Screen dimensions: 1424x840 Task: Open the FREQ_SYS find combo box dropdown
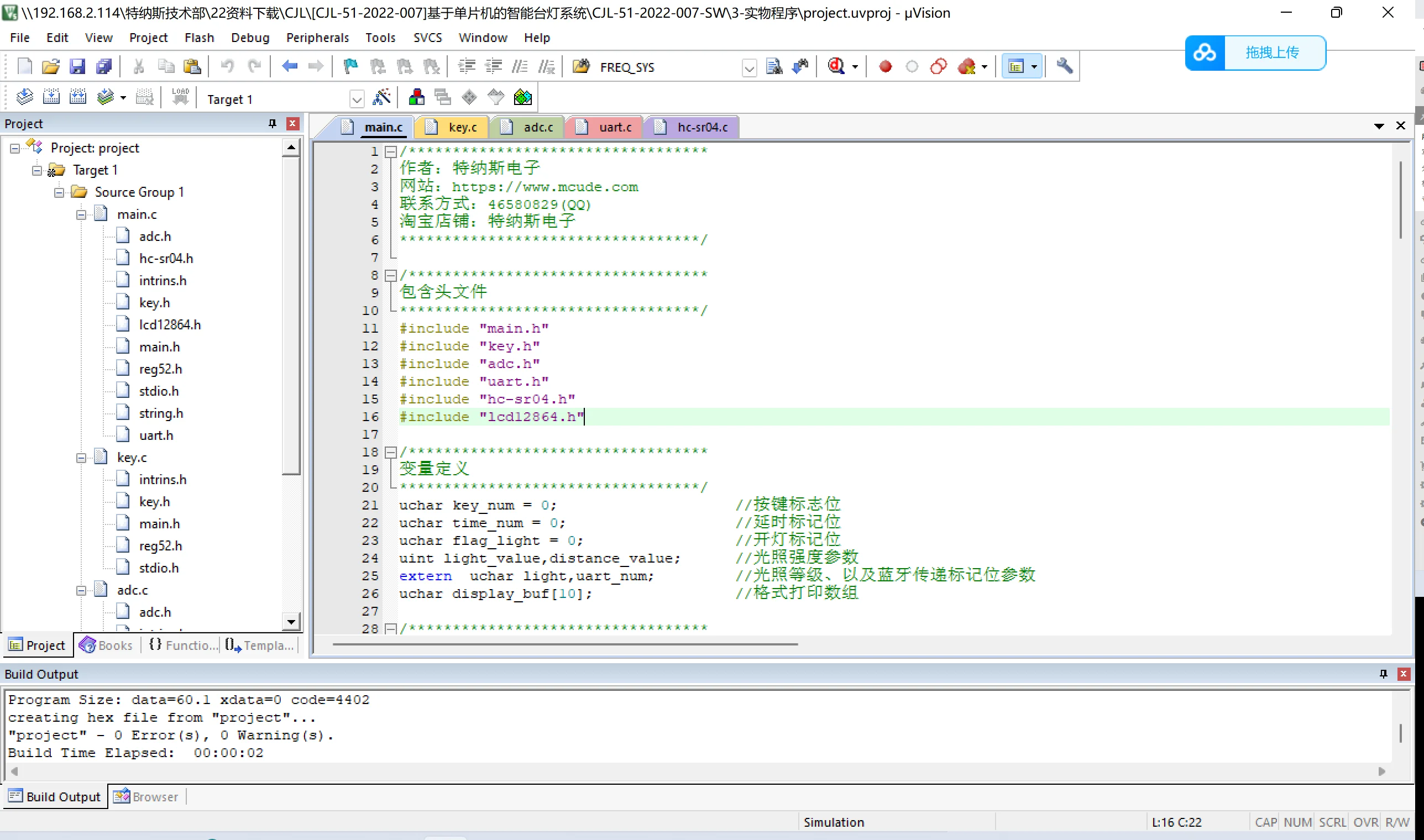[x=749, y=68]
